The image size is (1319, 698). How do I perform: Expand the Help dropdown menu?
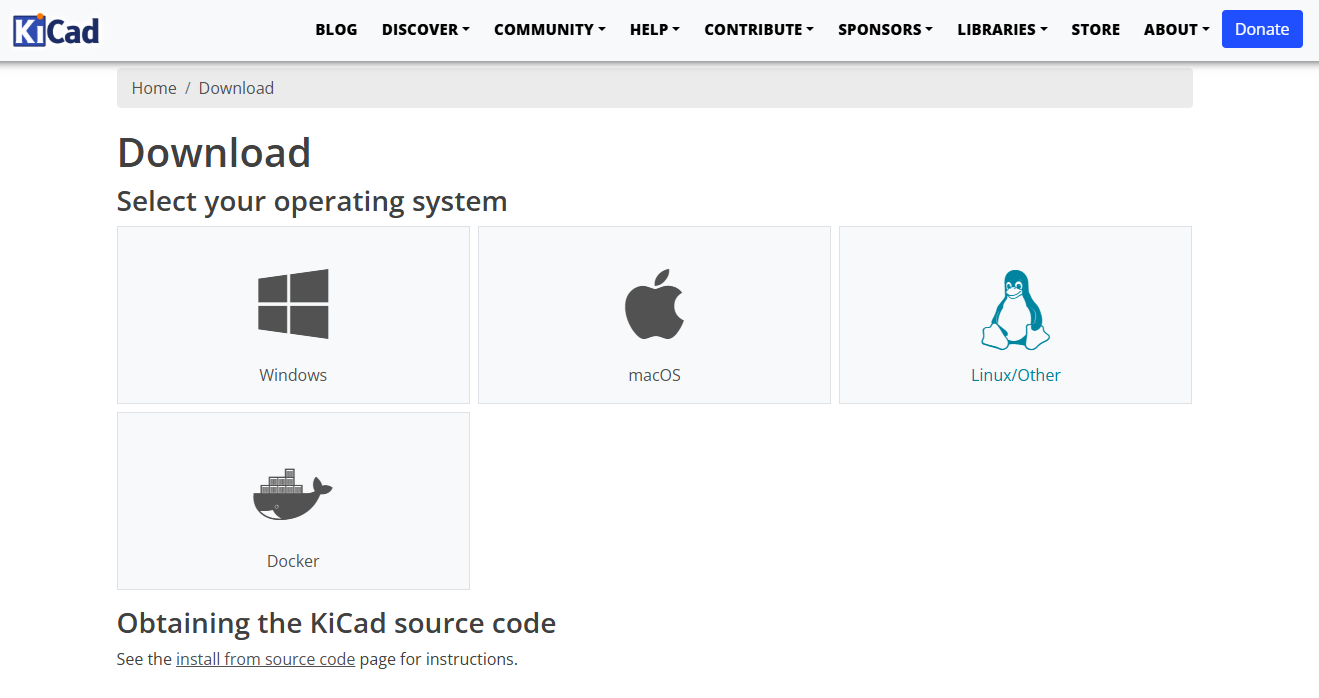(x=655, y=29)
